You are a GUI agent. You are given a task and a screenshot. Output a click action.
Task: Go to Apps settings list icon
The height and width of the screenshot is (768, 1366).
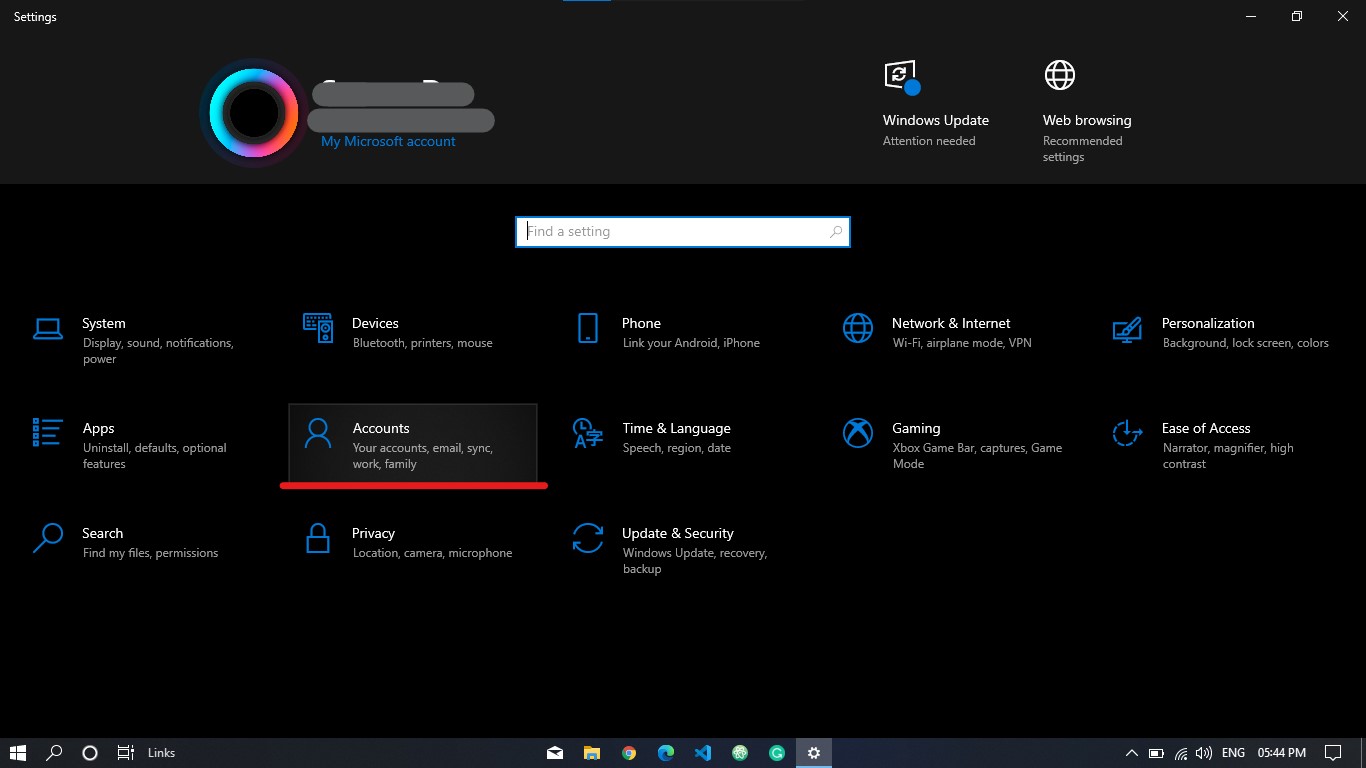pos(48,432)
